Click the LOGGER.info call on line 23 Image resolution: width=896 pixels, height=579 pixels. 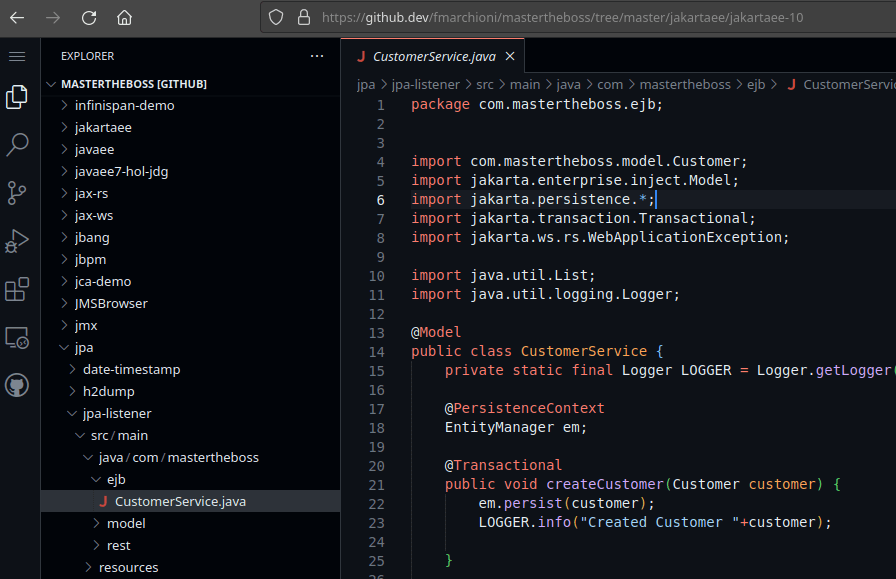pos(655,522)
